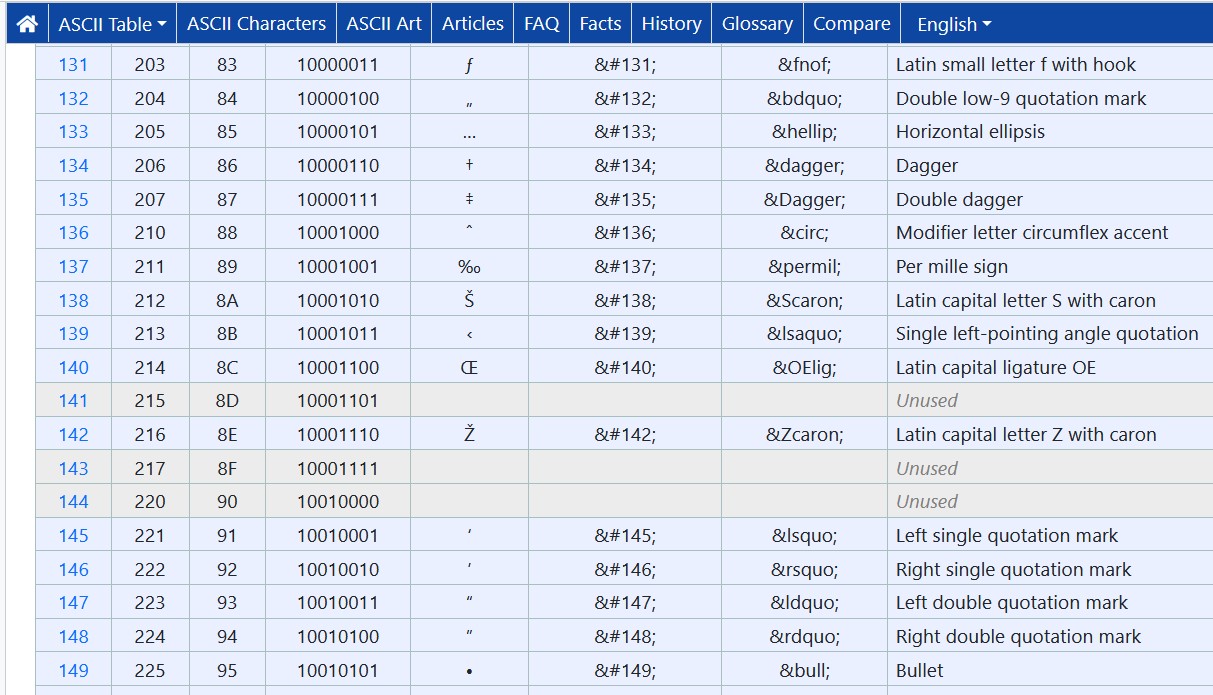Viewport: 1213px width, 695px height.
Task: Expand the ASCII Table dropdown menu
Action: pyautogui.click(x=112, y=24)
